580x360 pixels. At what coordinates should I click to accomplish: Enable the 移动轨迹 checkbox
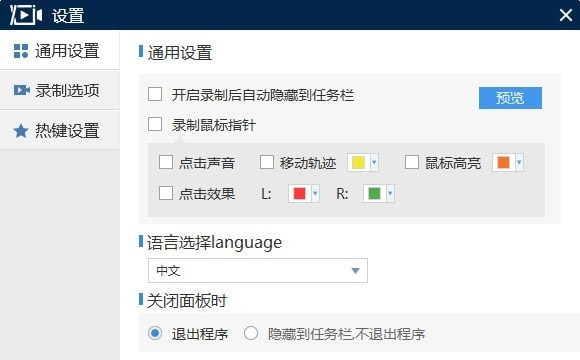267,162
